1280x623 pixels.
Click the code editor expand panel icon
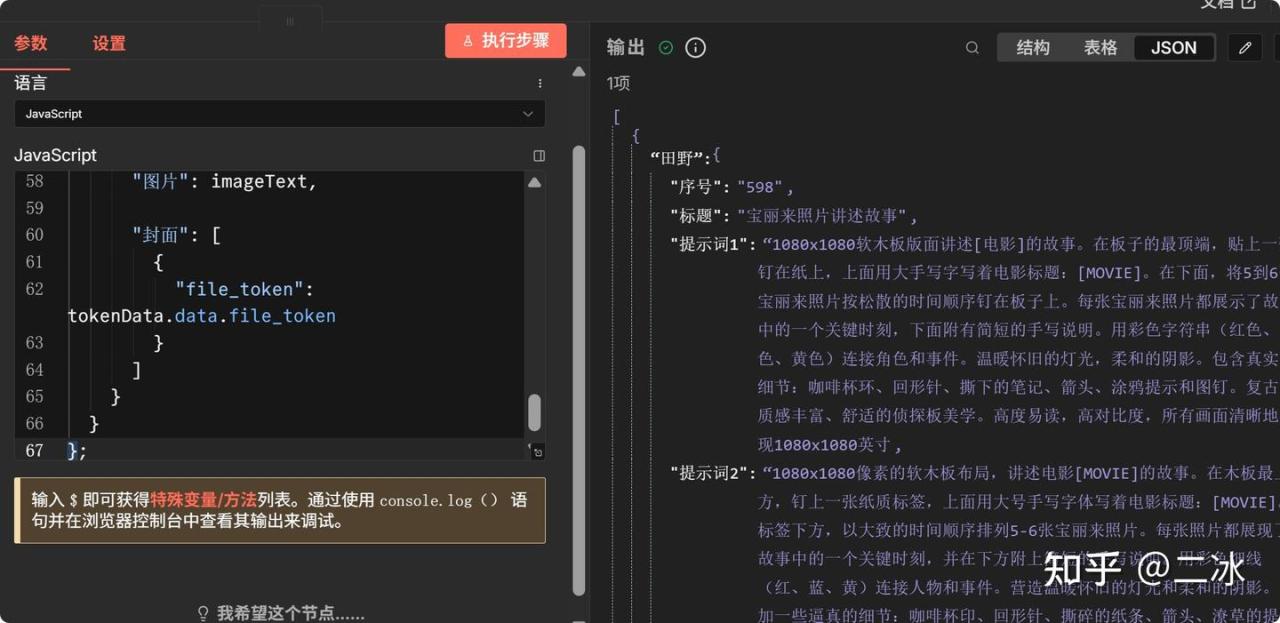coord(539,156)
